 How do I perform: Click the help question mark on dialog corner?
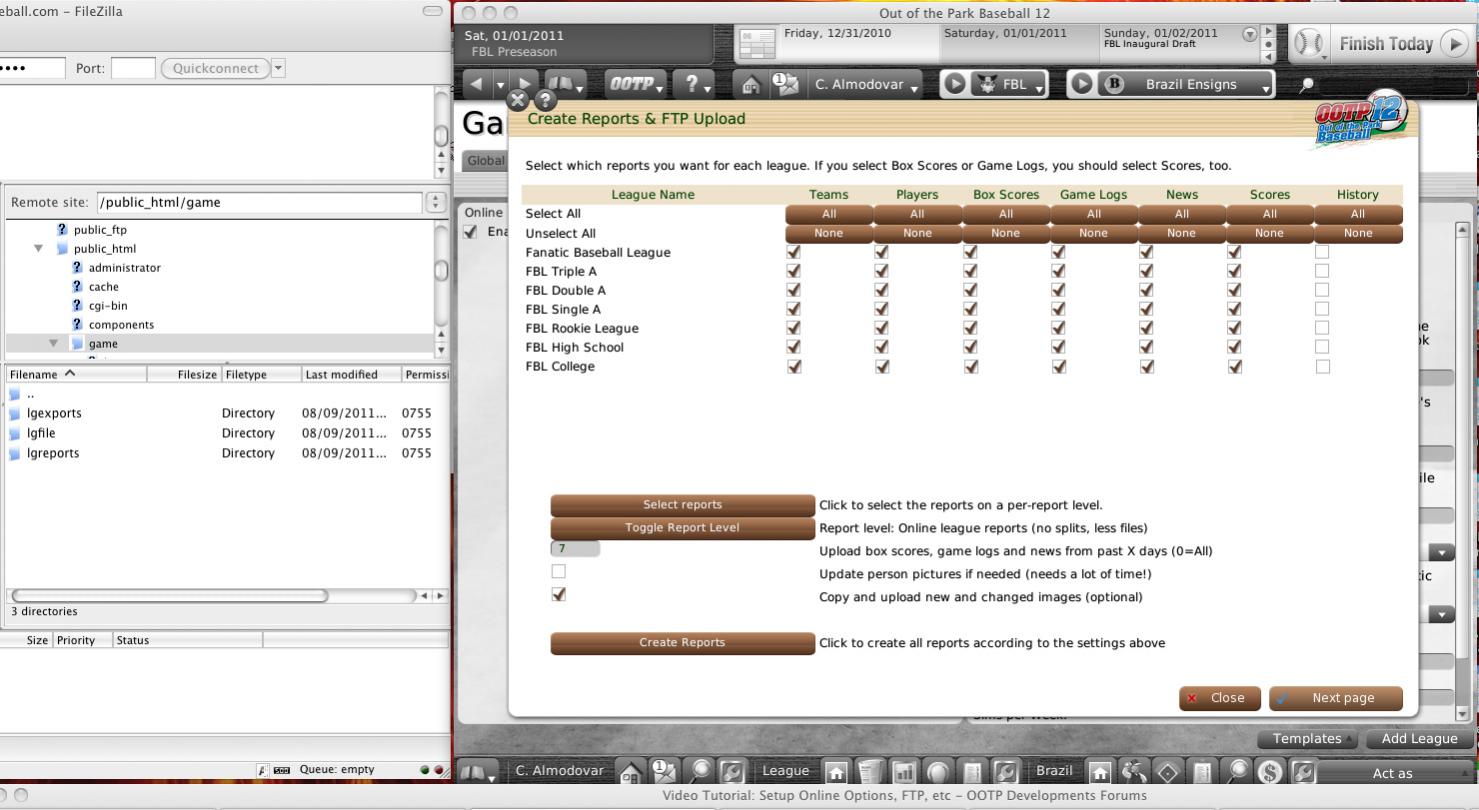click(545, 100)
